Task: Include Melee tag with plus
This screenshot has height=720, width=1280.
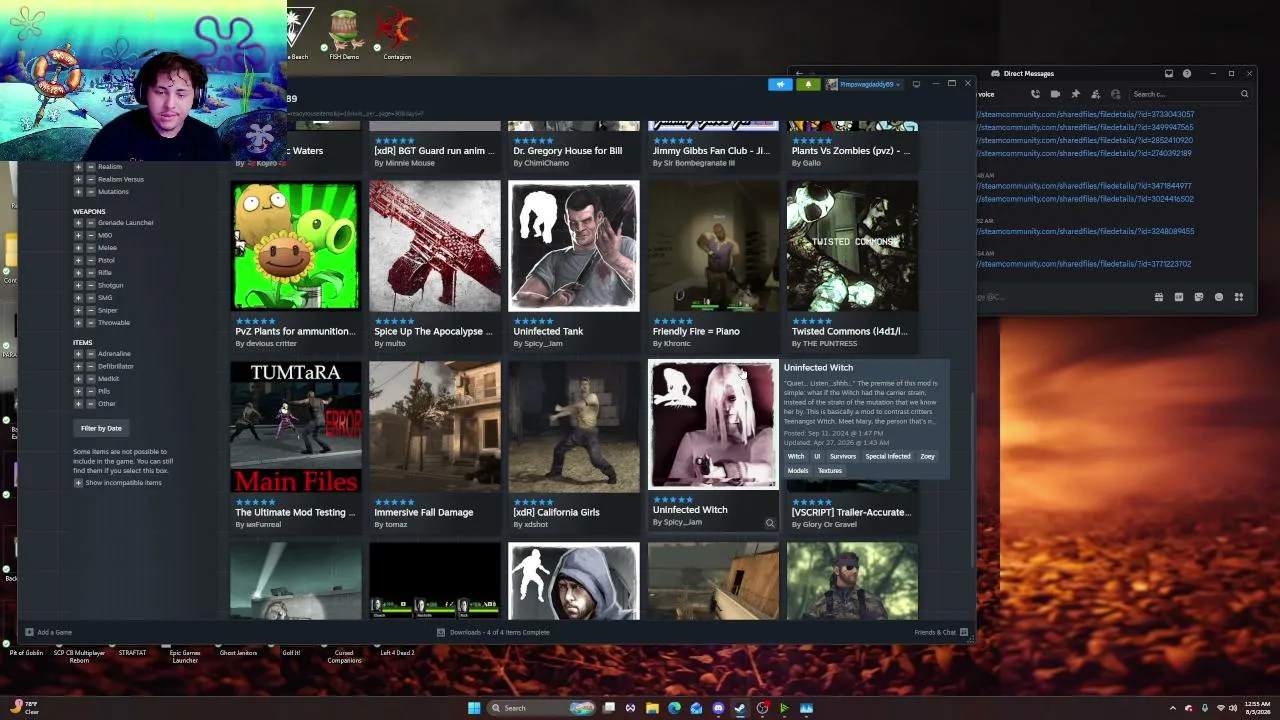Action: (78, 248)
